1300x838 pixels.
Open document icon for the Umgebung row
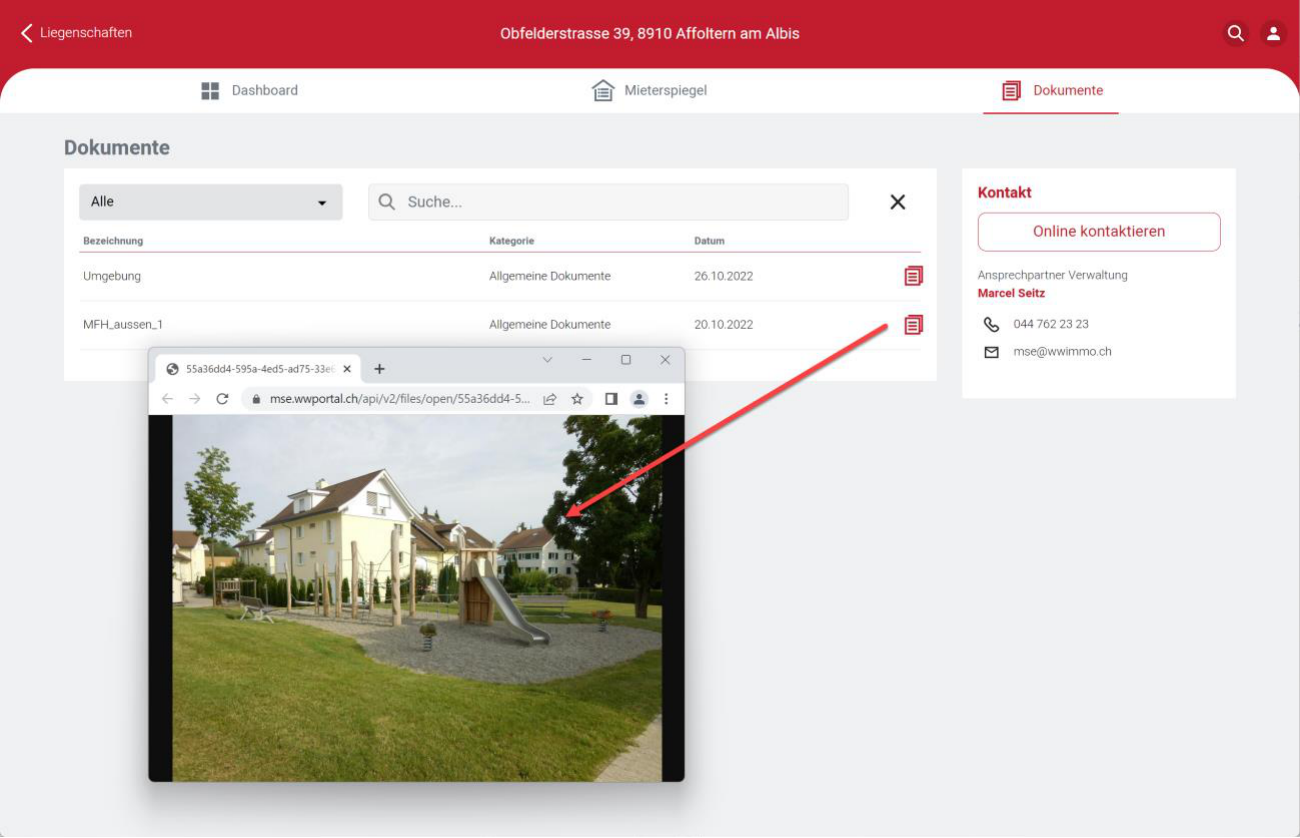coord(913,276)
